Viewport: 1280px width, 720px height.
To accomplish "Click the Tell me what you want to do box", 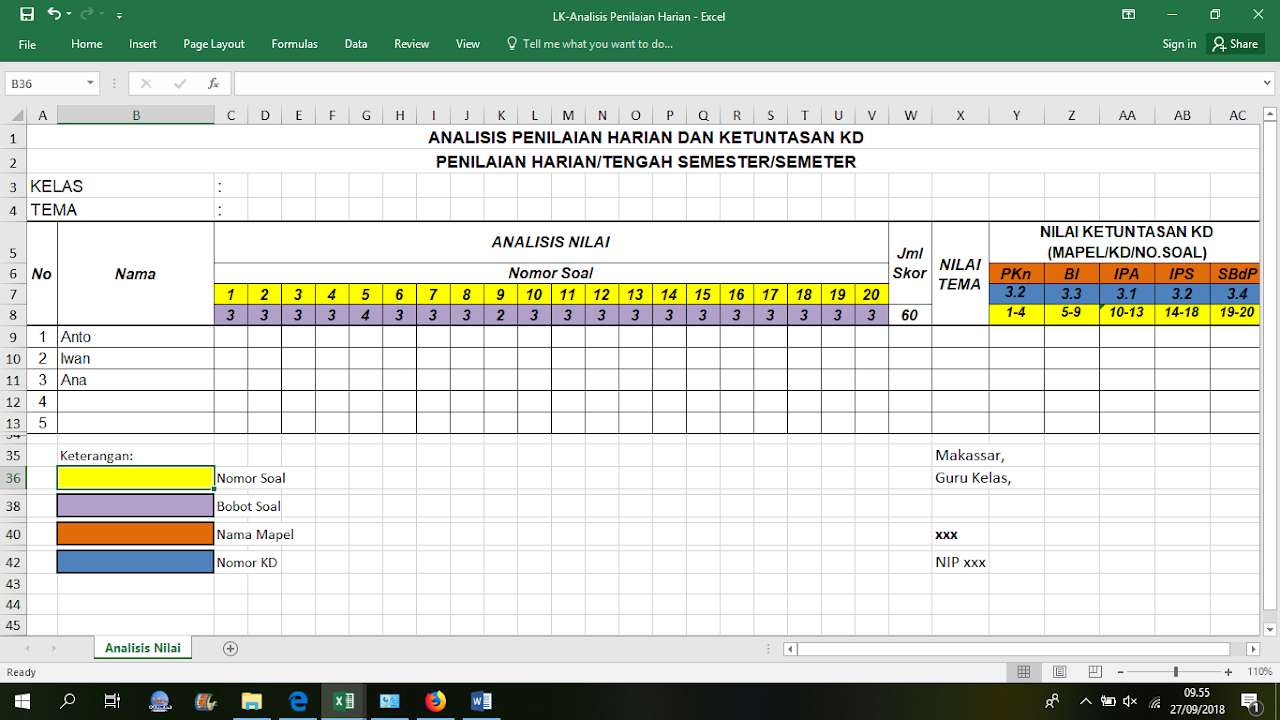I will click(590, 44).
